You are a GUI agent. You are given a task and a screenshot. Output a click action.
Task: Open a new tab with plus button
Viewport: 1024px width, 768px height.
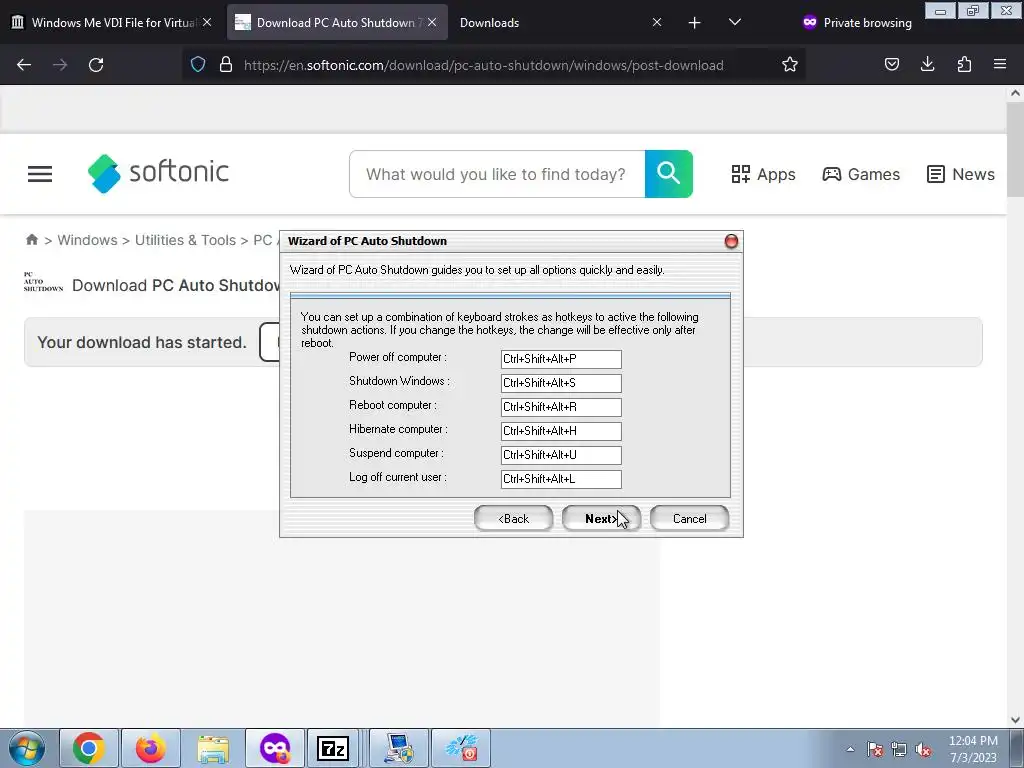click(694, 23)
